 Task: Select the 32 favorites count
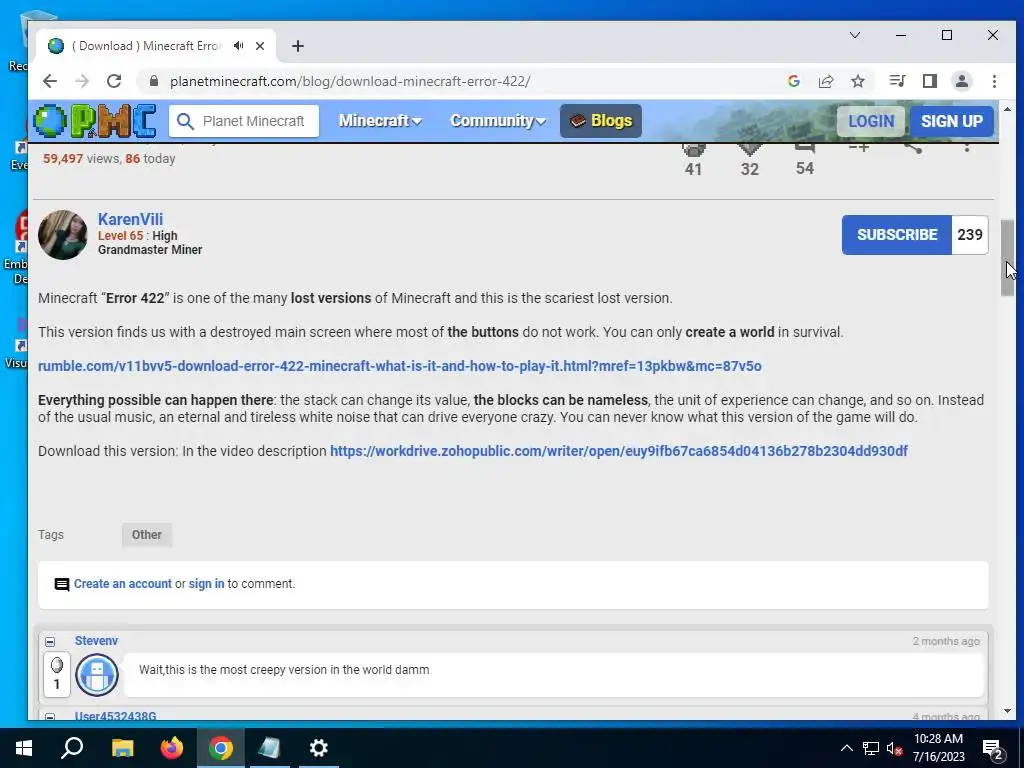[750, 169]
